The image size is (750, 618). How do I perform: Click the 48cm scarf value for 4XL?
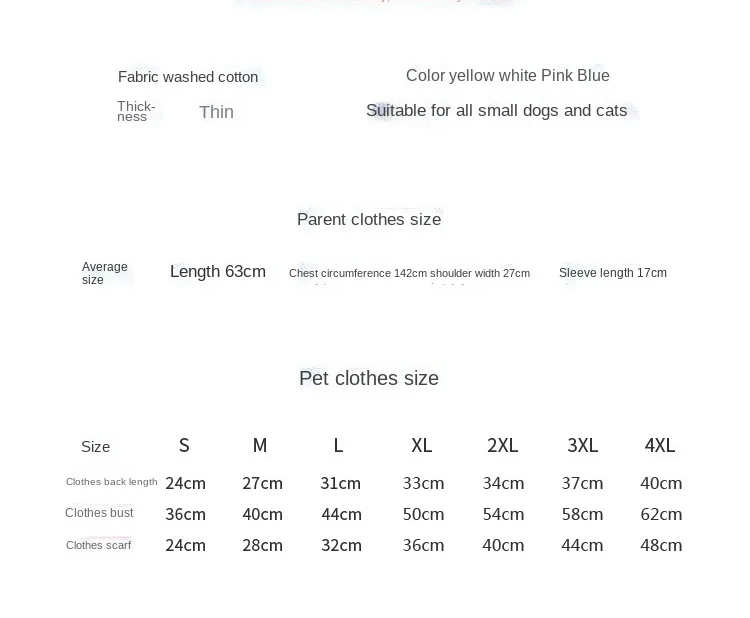click(x=661, y=545)
